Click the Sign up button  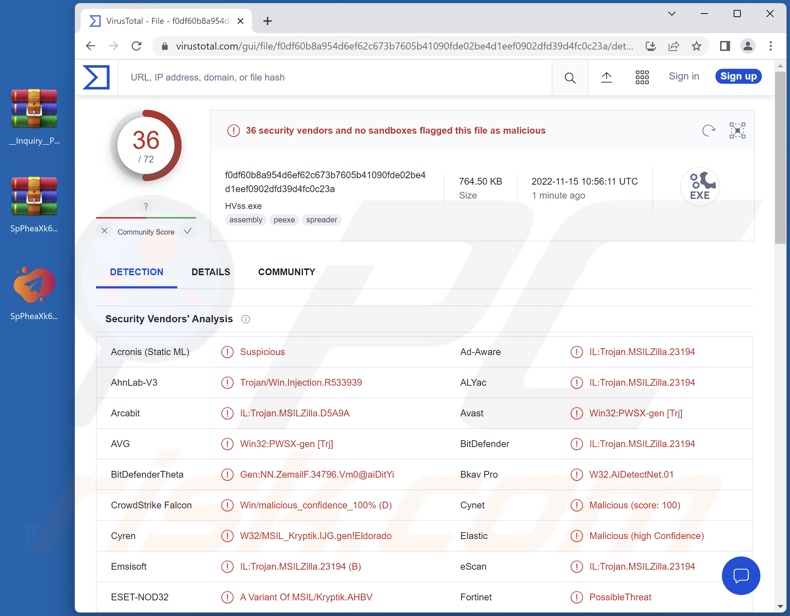(738, 76)
